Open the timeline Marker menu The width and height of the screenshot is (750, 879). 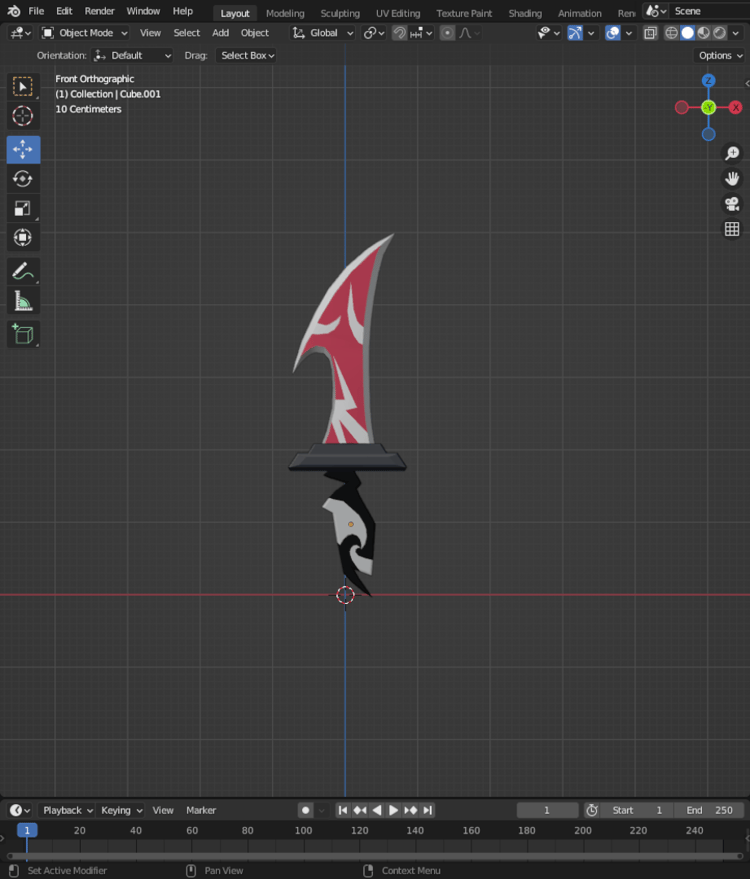point(201,810)
